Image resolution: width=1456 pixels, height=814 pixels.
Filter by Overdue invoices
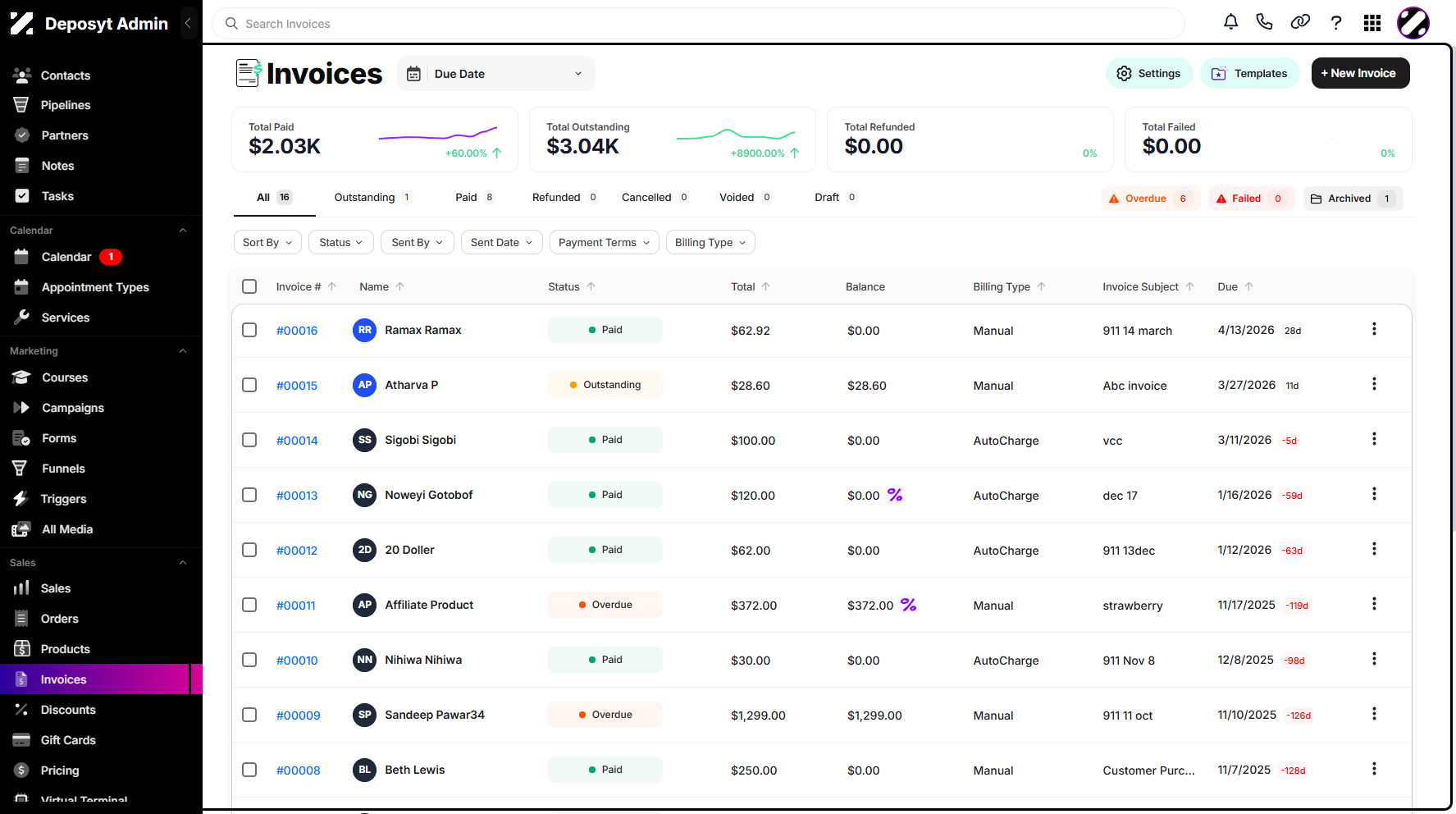click(x=1150, y=199)
